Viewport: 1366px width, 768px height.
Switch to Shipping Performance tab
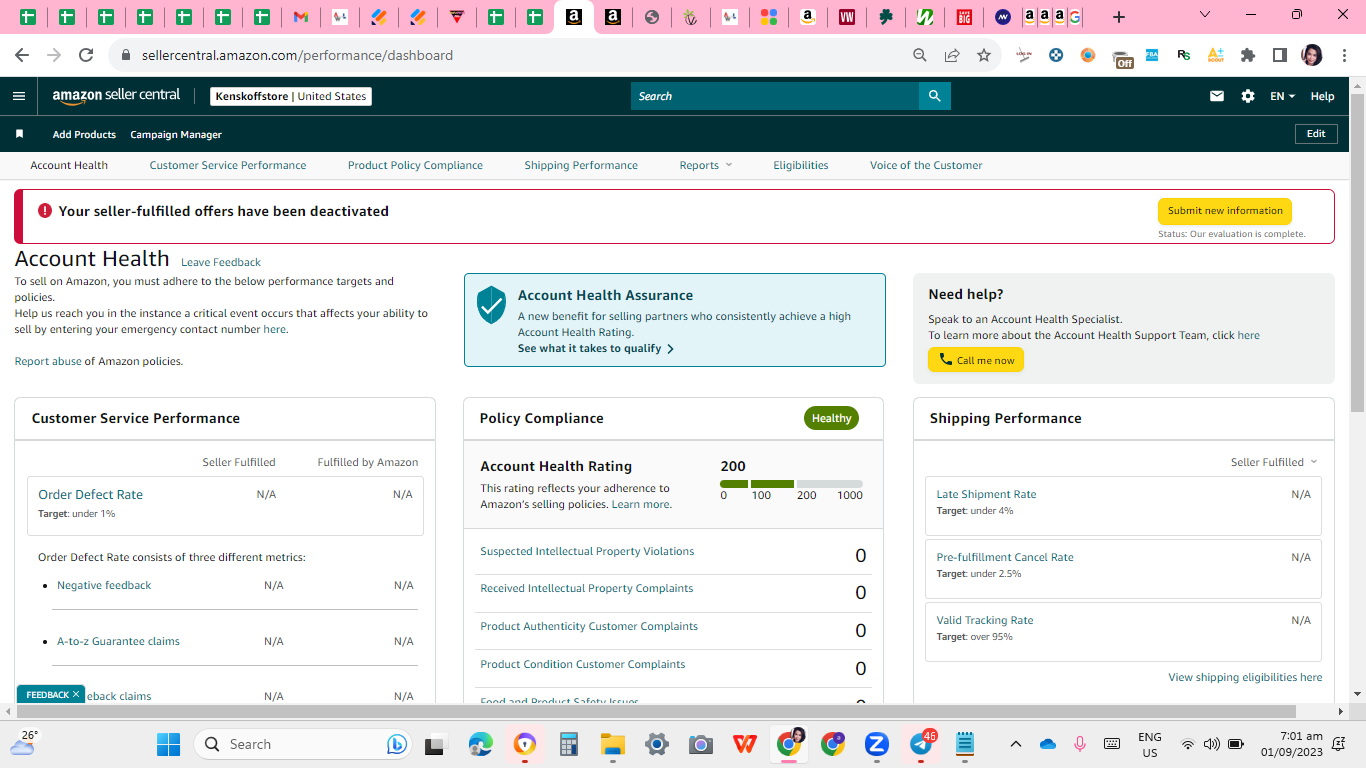tap(581, 165)
